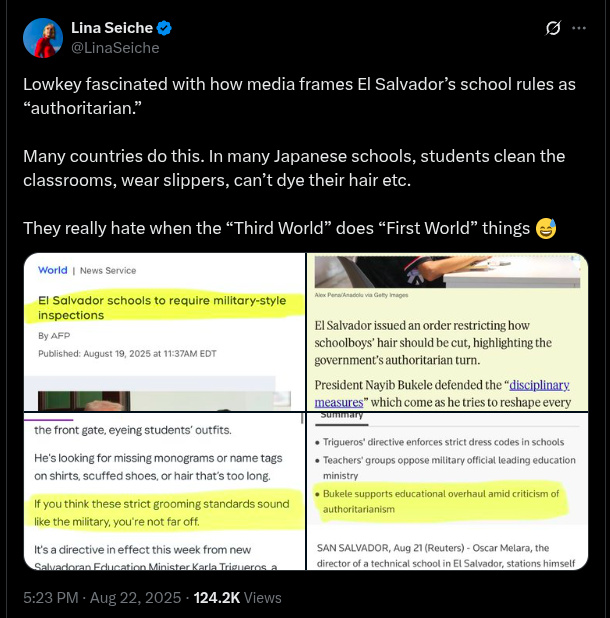
Task: Click the 5:23 PM timestamp
Action: point(50,598)
